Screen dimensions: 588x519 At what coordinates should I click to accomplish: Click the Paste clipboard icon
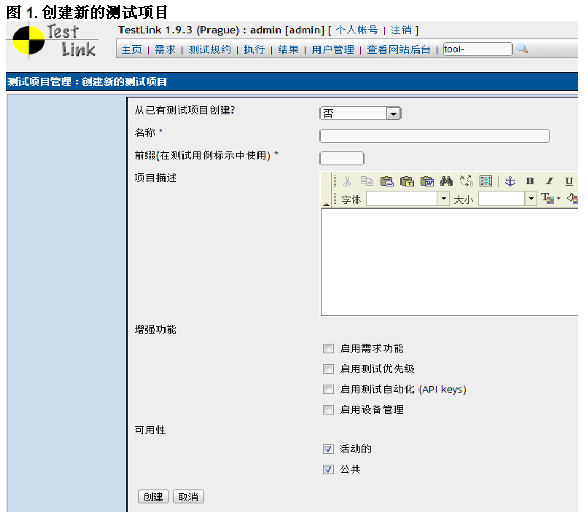coord(387,182)
